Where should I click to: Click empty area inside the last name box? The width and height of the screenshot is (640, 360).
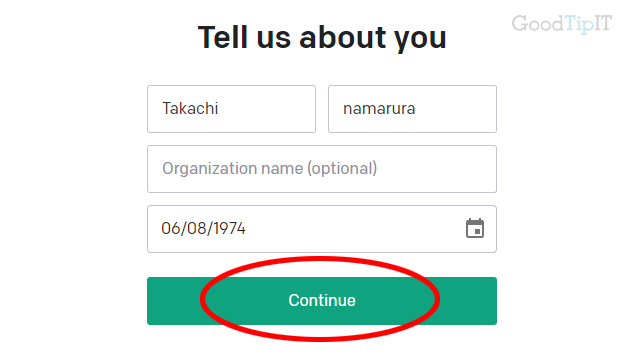[455, 109]
